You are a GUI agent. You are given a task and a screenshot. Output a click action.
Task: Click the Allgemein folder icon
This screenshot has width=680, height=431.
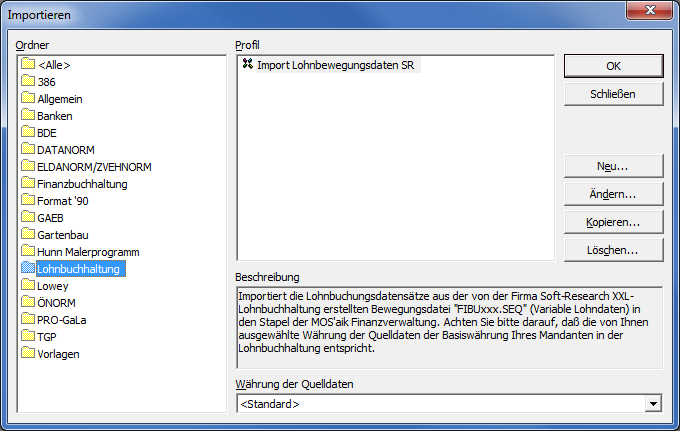pos(28,98)
